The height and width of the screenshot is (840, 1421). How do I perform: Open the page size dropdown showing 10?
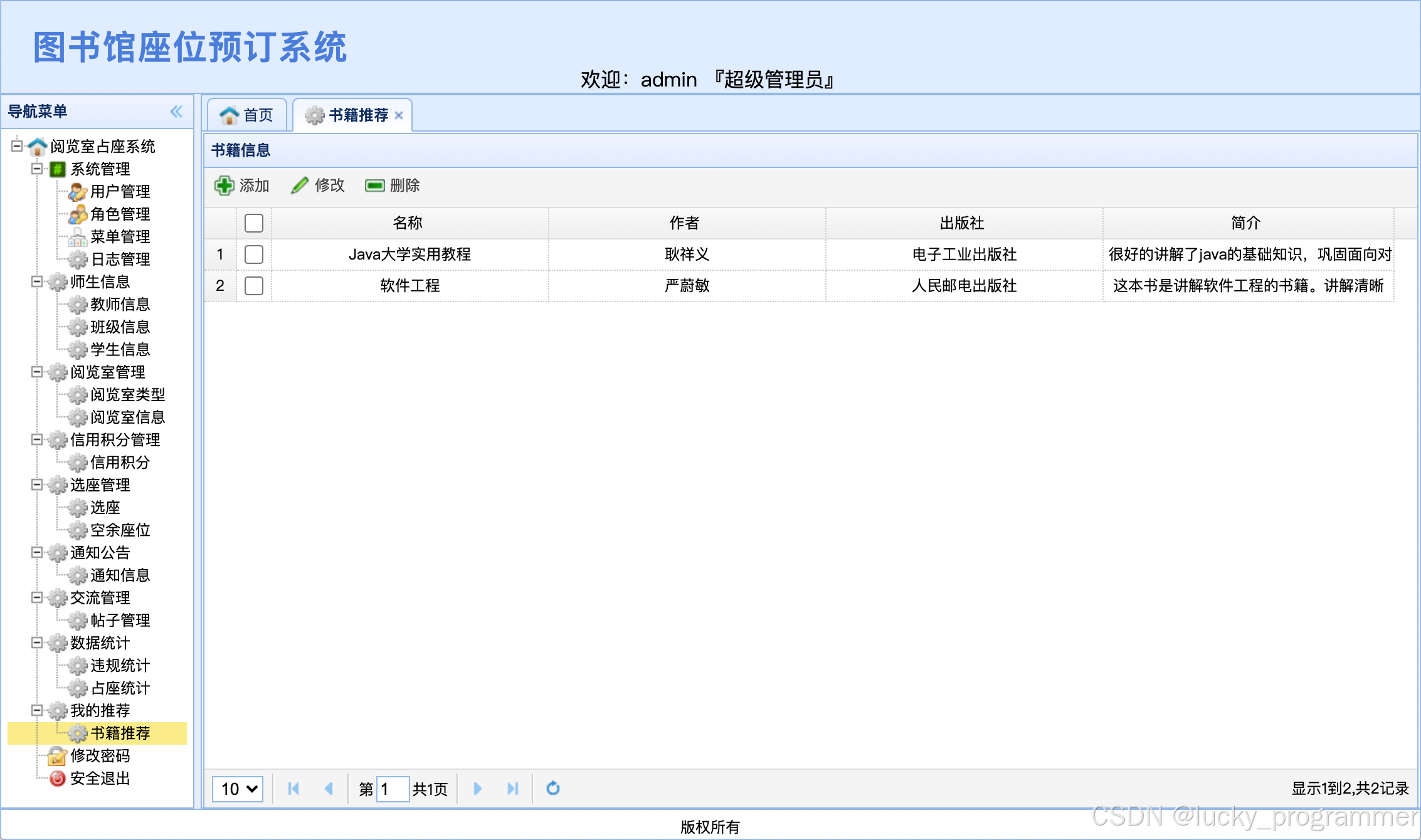coord(238,788)
